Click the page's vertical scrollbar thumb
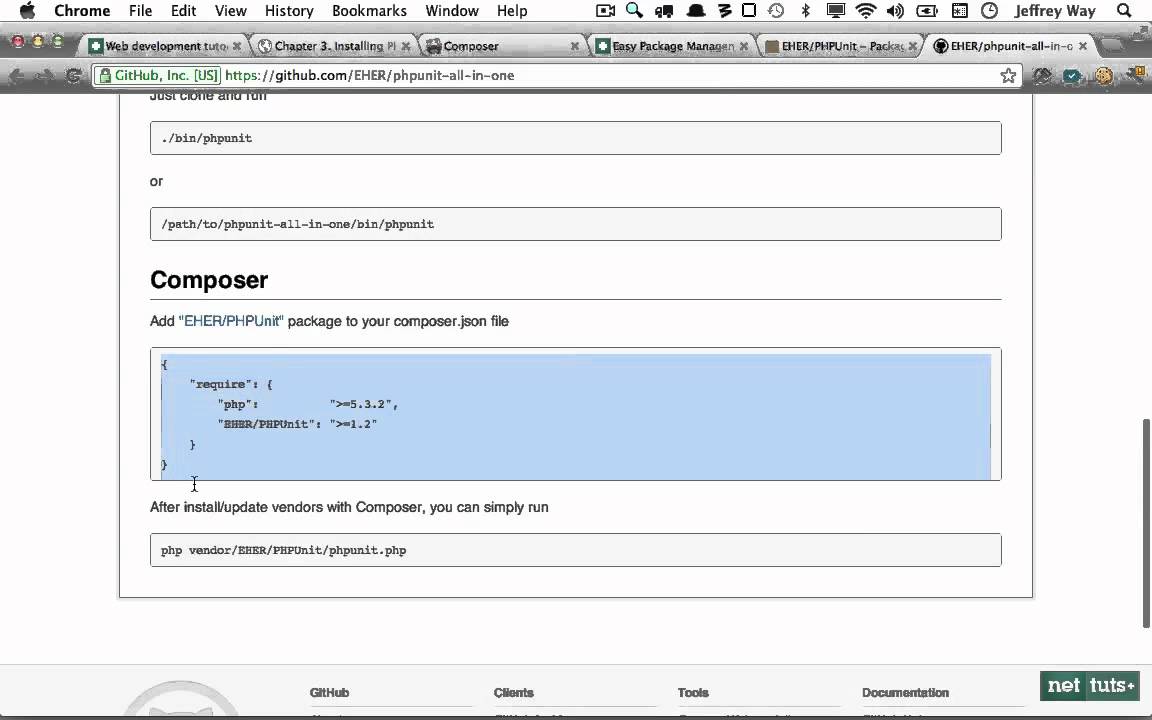This screenshot has height=720, width=1152. 1146,523
